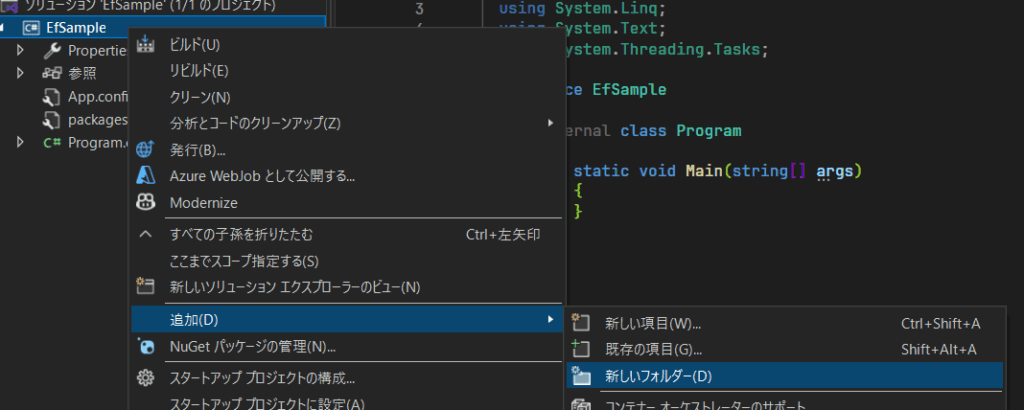Click the new item icon beside 新しい項目(W)

(580, 323)
